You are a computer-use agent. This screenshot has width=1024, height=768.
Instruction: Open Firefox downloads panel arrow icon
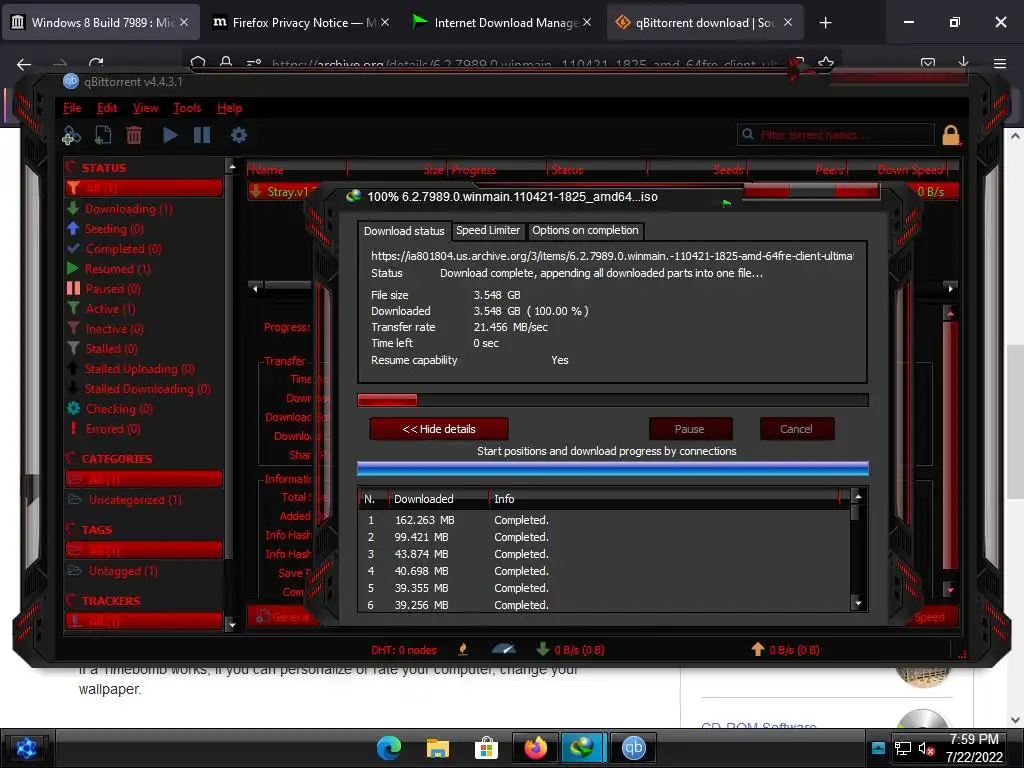pyautogui.click(x=963, y=62)
